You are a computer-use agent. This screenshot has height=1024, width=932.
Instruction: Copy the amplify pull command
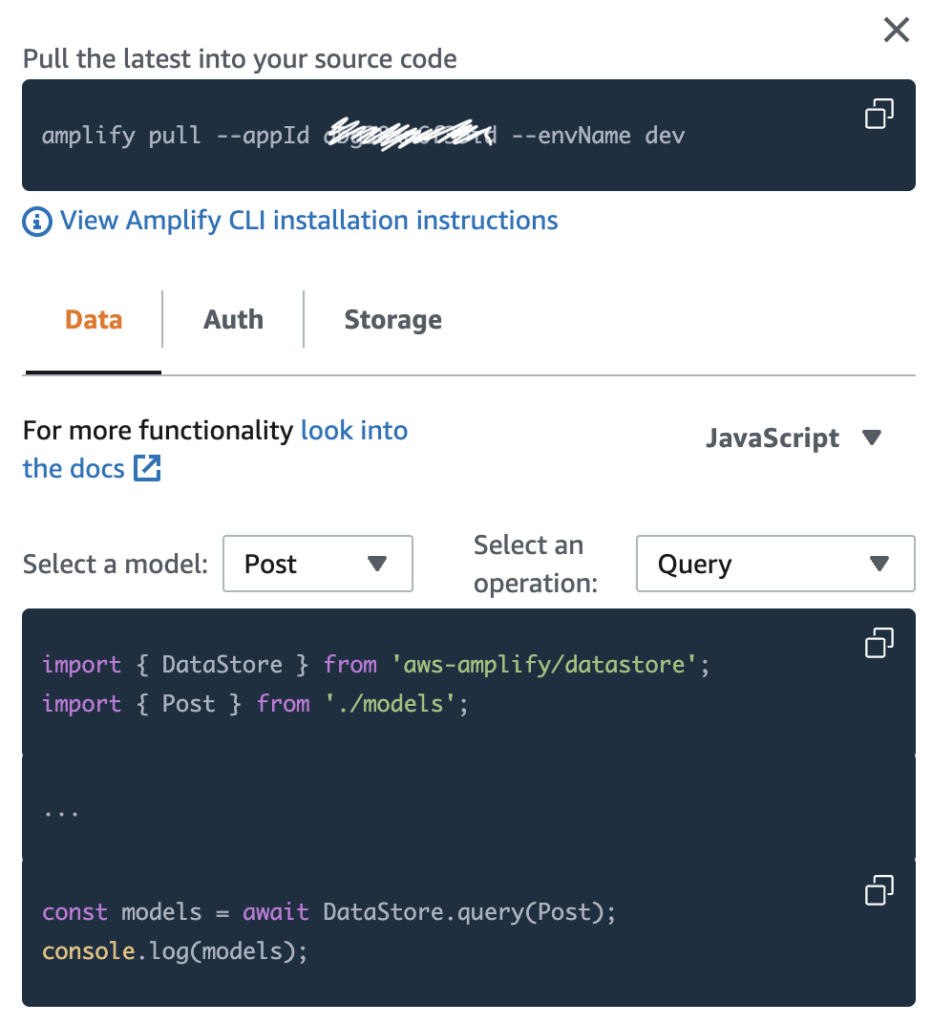click(x=879, y=114)
